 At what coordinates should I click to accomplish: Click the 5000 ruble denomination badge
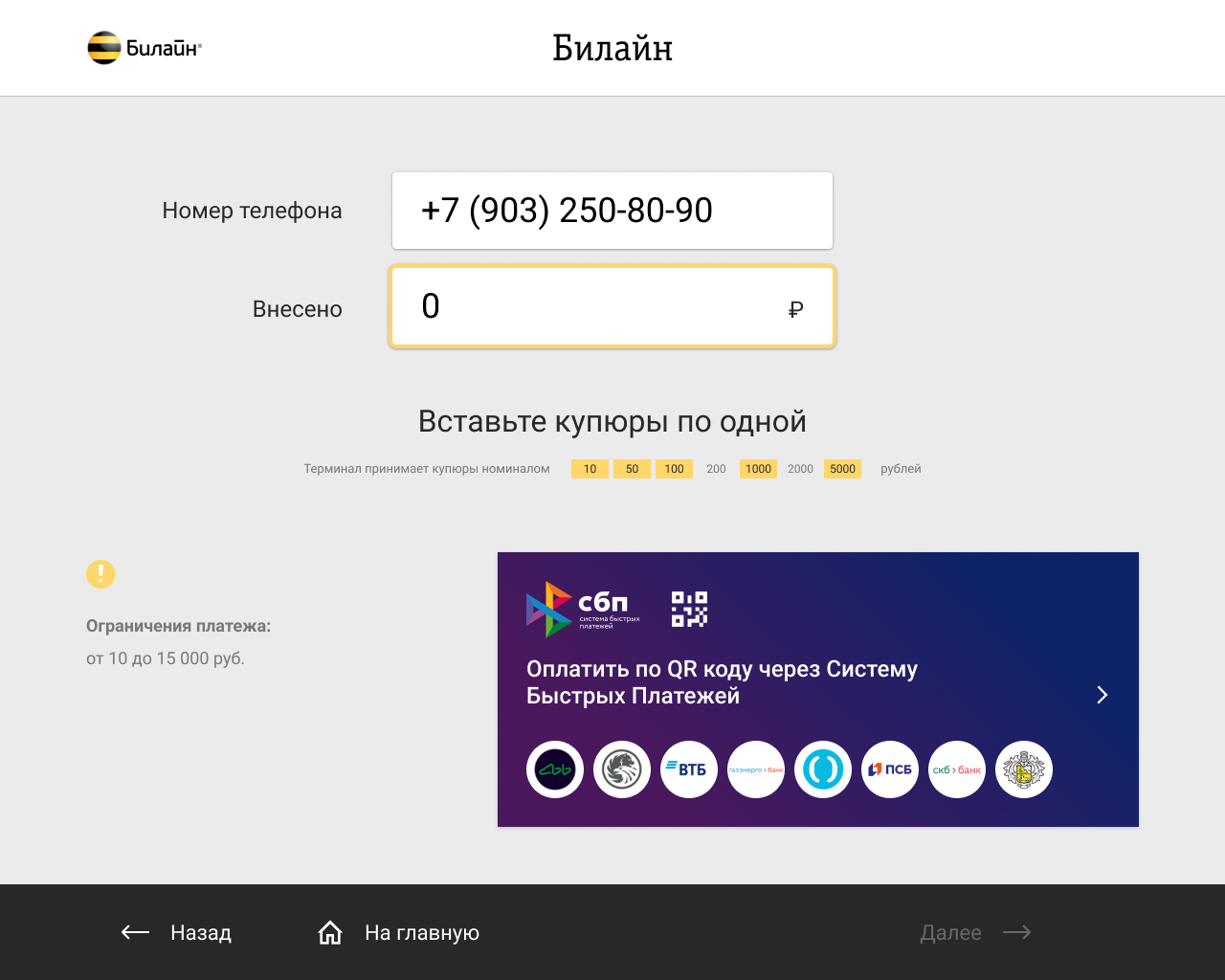[843, 469]
